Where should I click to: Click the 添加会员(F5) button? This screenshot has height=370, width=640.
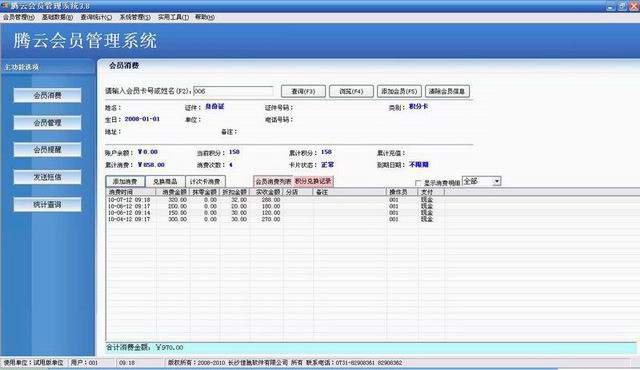tap(399, 91)
